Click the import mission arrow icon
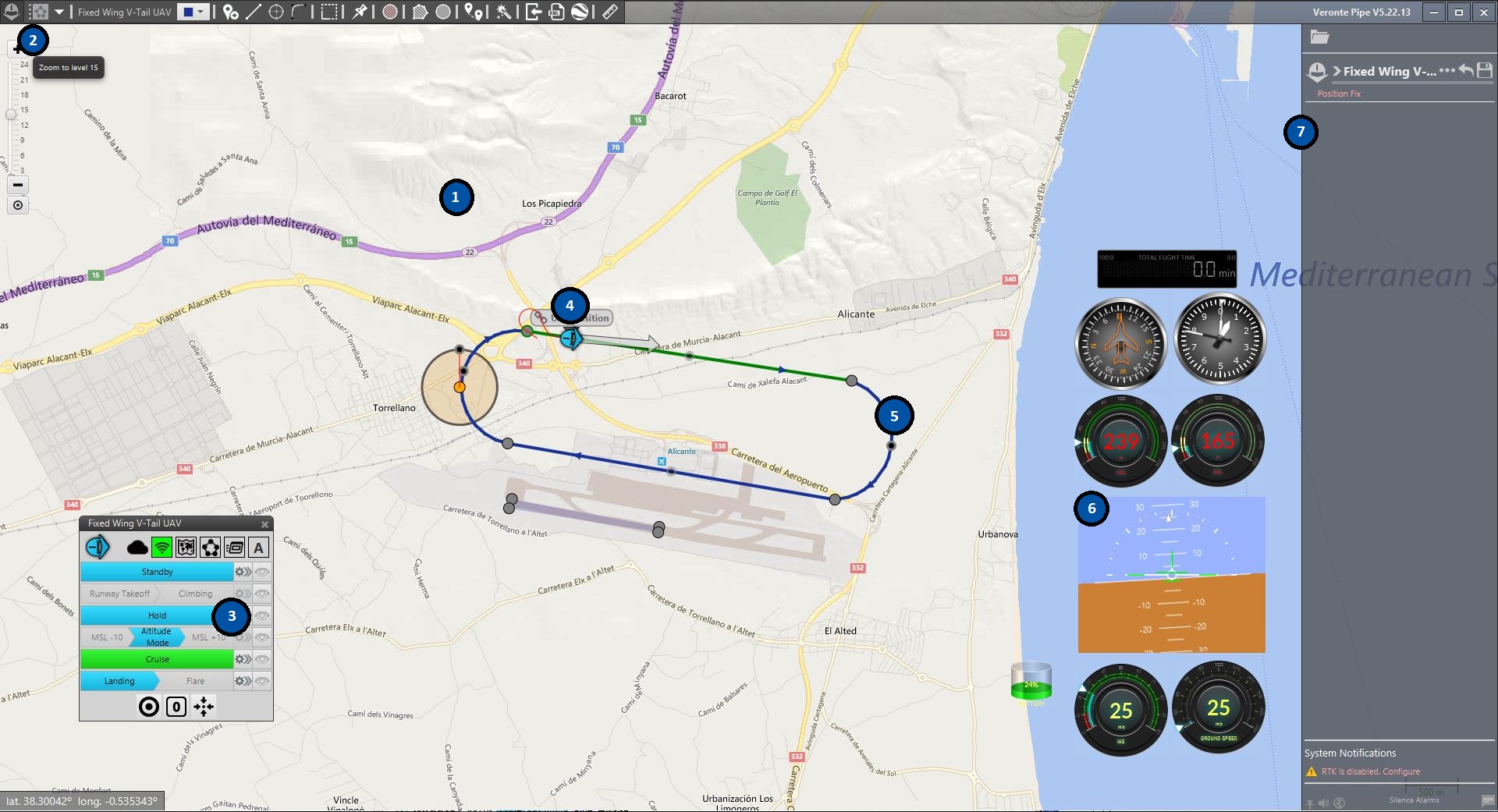Screen dimensions: 1498x812 pos(533,12)
